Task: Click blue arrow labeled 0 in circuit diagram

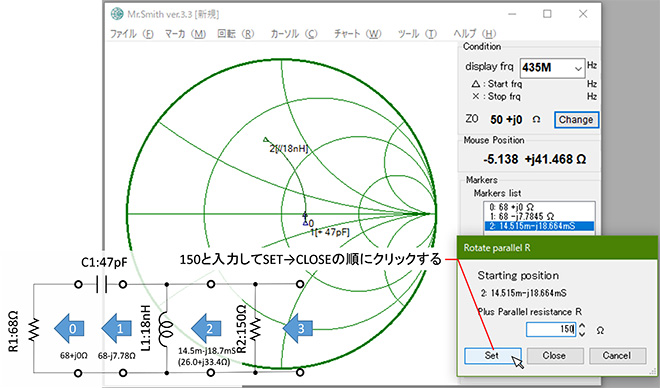Action: pos(69,328)
